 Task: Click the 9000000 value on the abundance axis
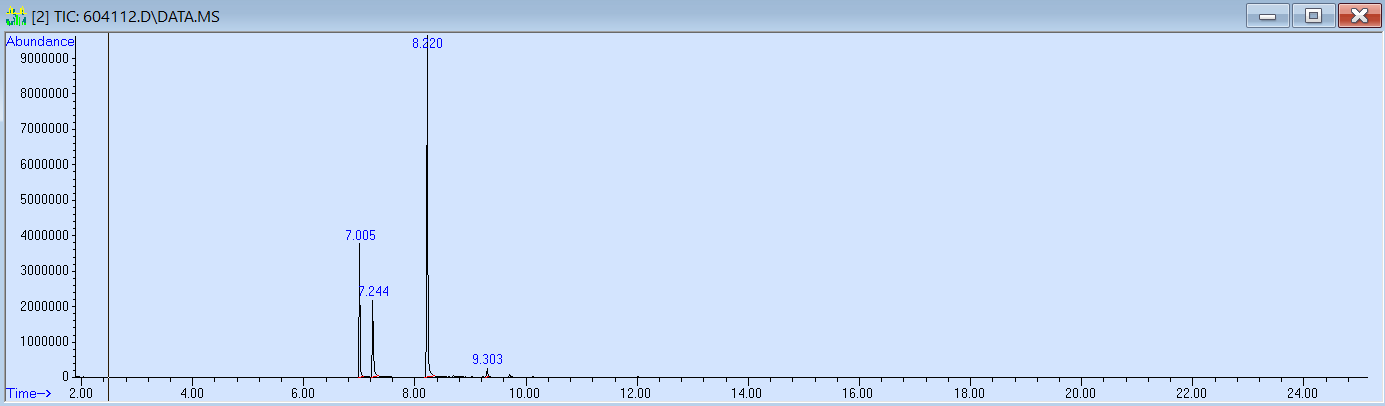coord(41,58)
